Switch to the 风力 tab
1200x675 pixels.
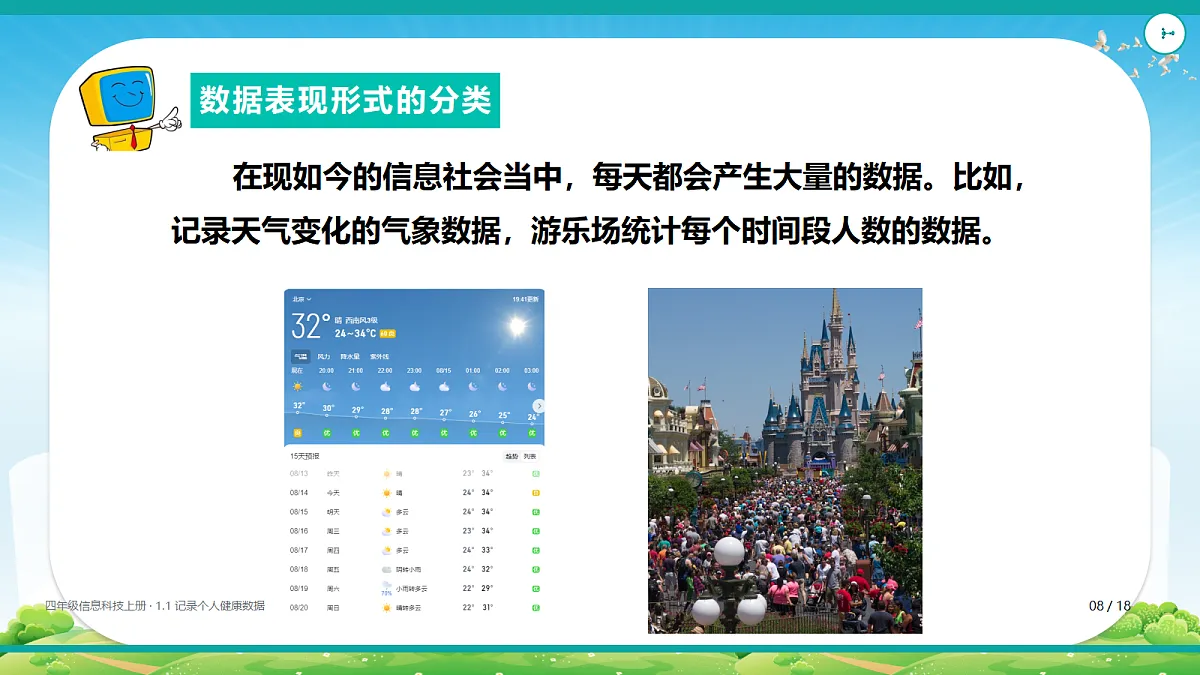(324, 357)
